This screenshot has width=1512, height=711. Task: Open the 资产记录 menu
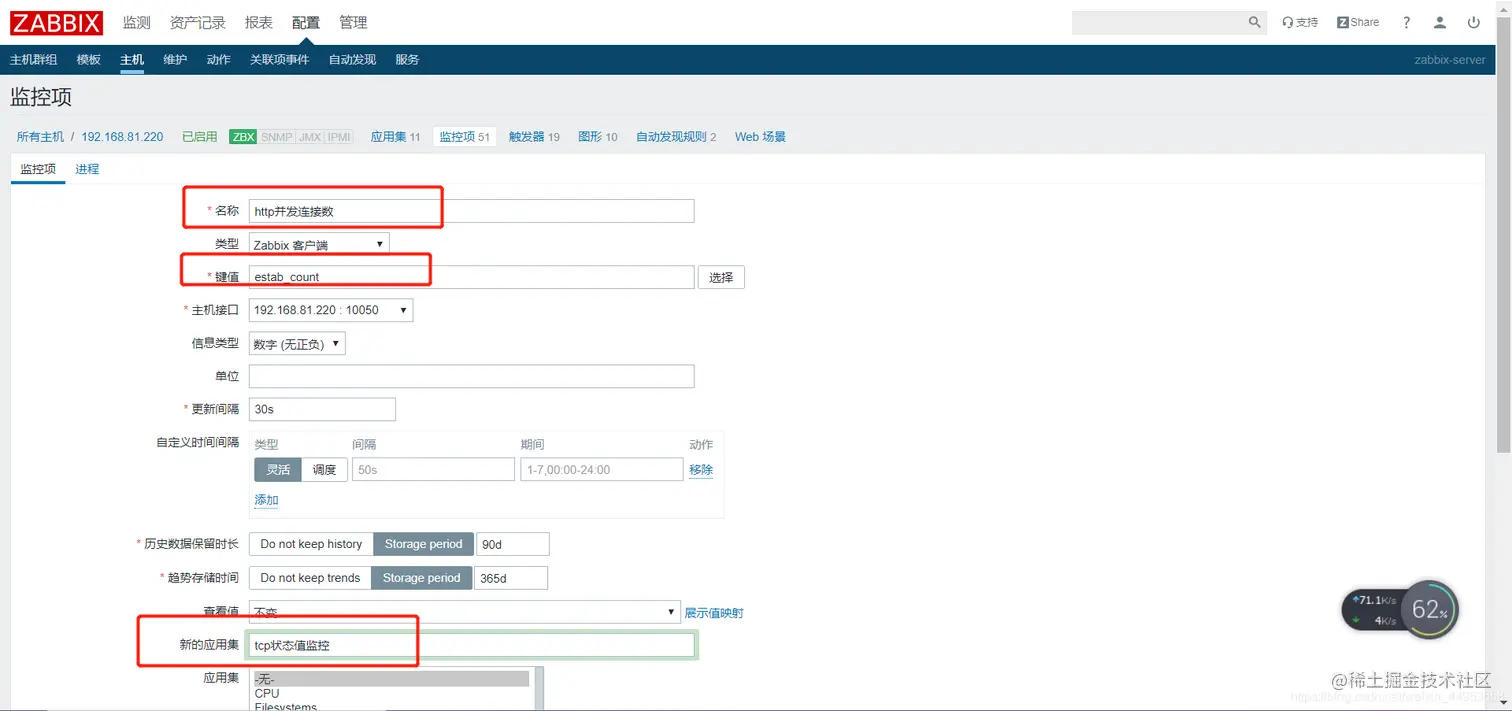[198, 22]
